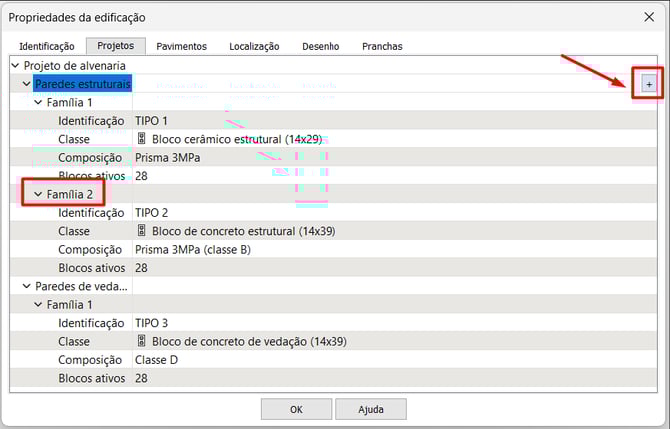This screenshot has height=429, width=670.
Task: Collapse the Projeto de alvenaria node
Action: (15, 65)
